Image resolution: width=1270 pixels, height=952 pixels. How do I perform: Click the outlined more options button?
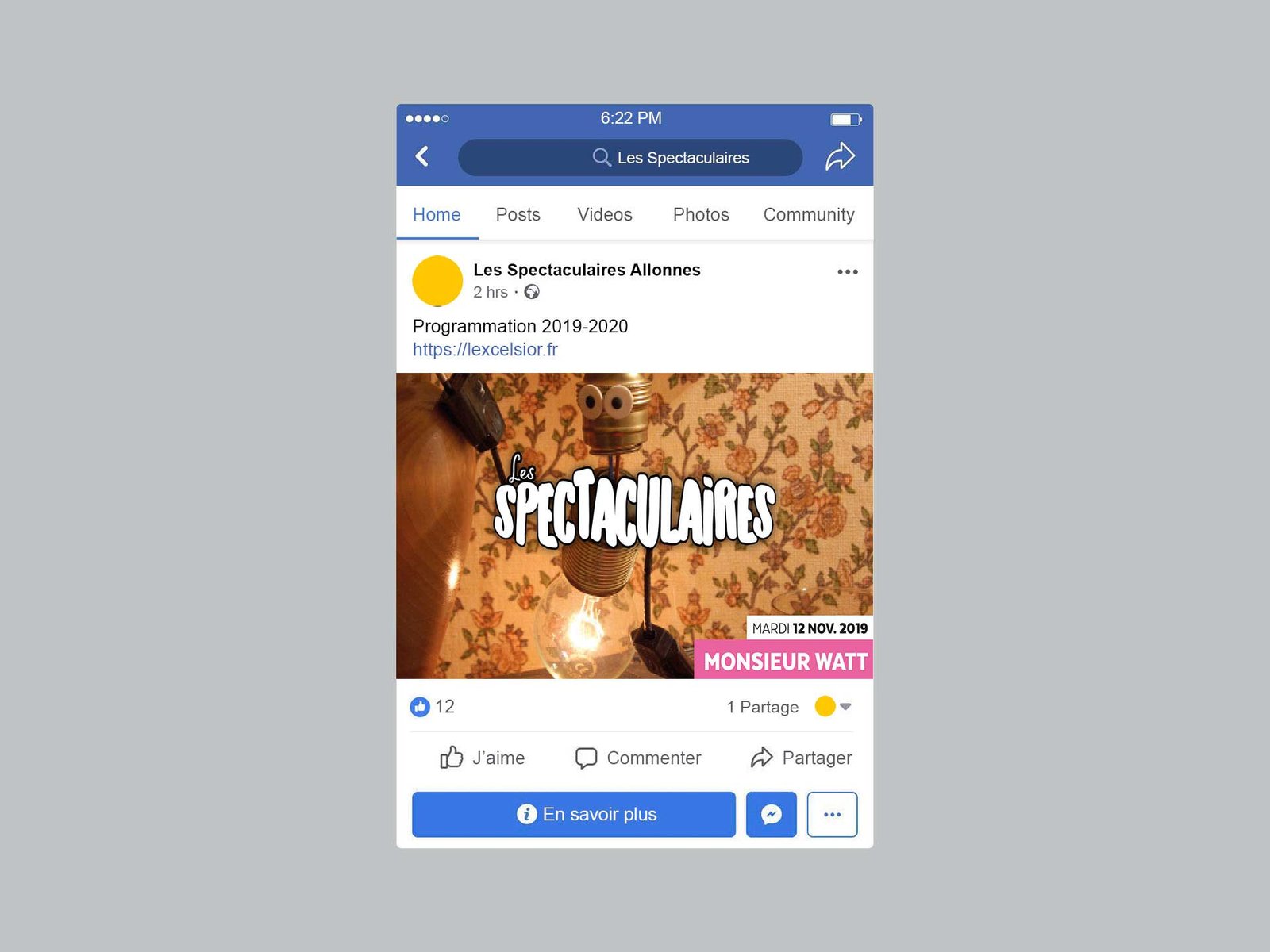pos(833,814)
